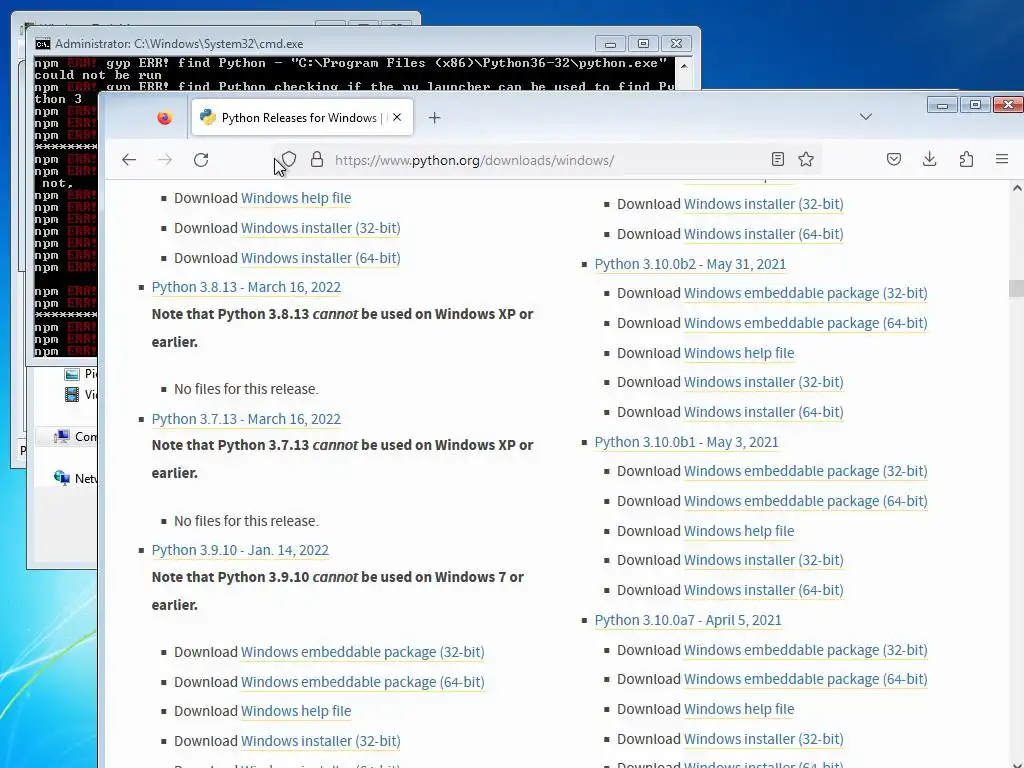This screenshot has height=768, width=1024.
Task: Click the browser page scrollbar thumb
Action: click(x=1016, y=288)
